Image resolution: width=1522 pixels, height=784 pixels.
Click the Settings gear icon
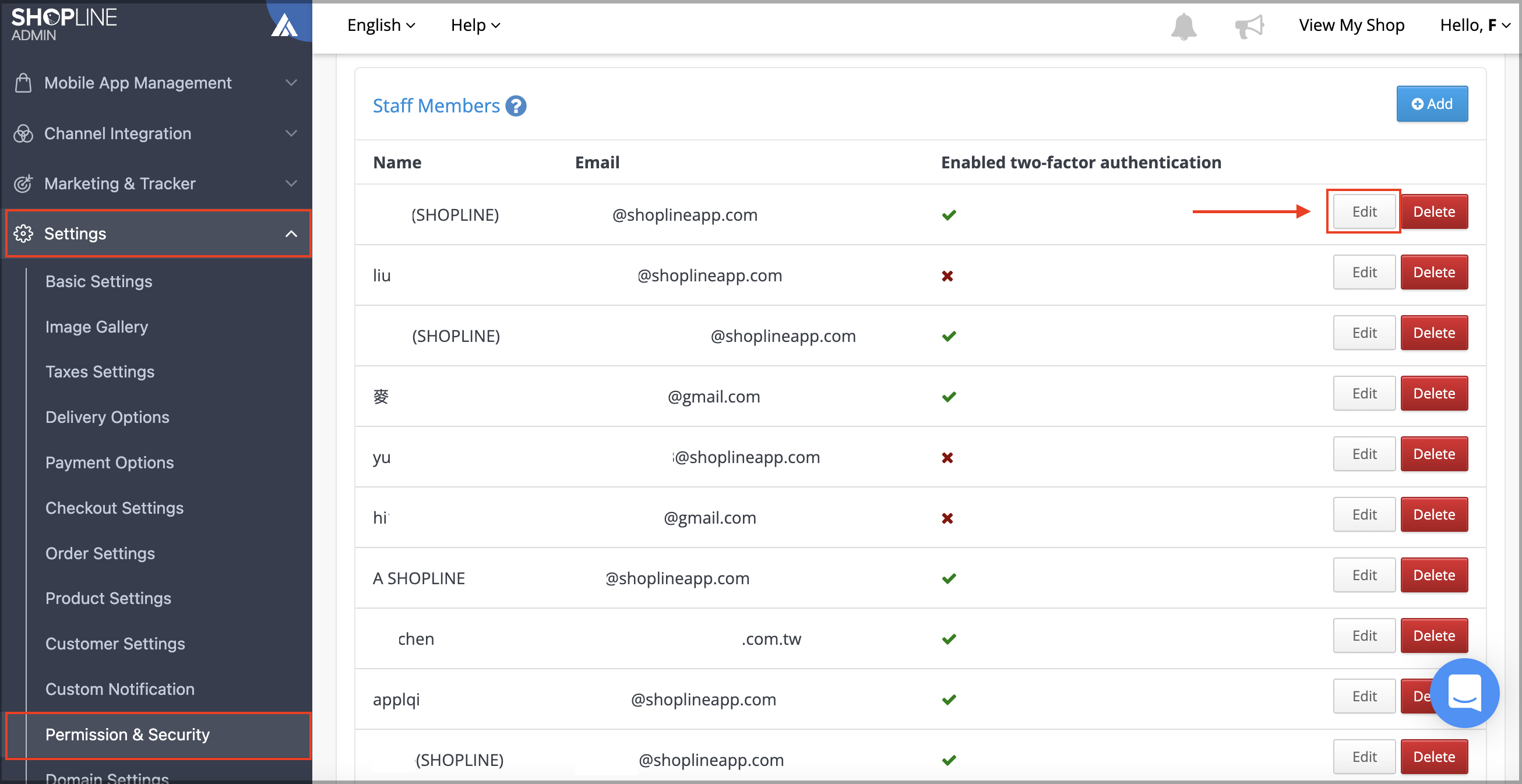23,234
